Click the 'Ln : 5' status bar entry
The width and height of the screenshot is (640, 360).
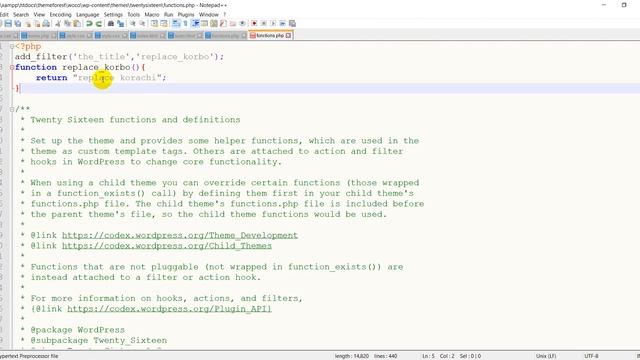pyautogui.click(x=428, y=356)
